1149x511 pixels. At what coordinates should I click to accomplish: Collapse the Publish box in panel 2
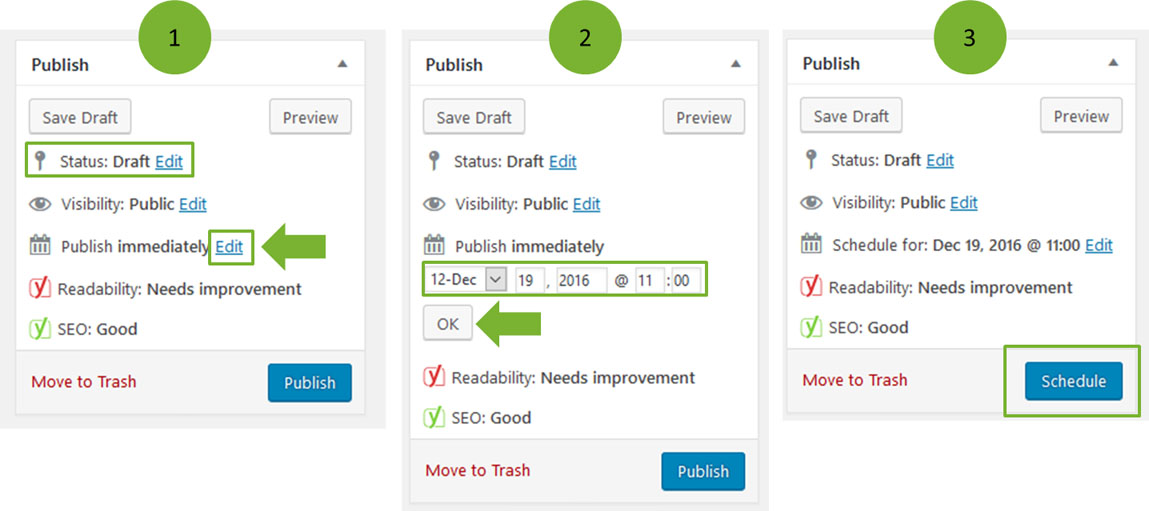[736, 65]
